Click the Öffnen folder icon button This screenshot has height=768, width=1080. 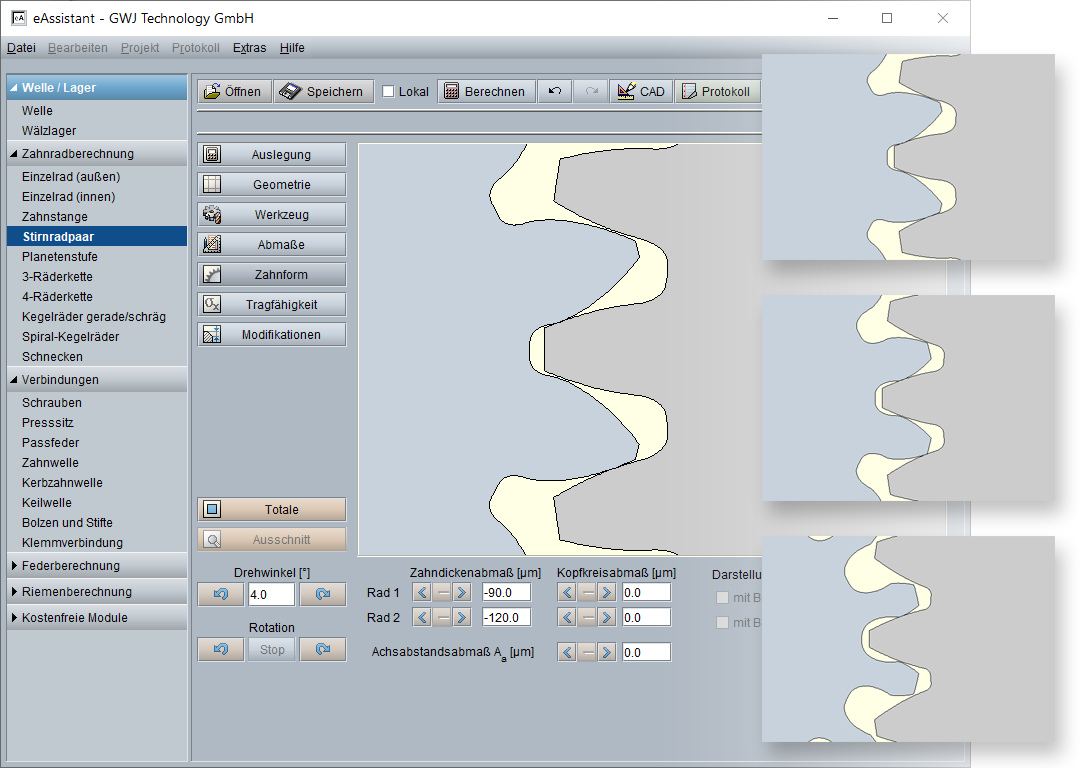coord(232,91)
